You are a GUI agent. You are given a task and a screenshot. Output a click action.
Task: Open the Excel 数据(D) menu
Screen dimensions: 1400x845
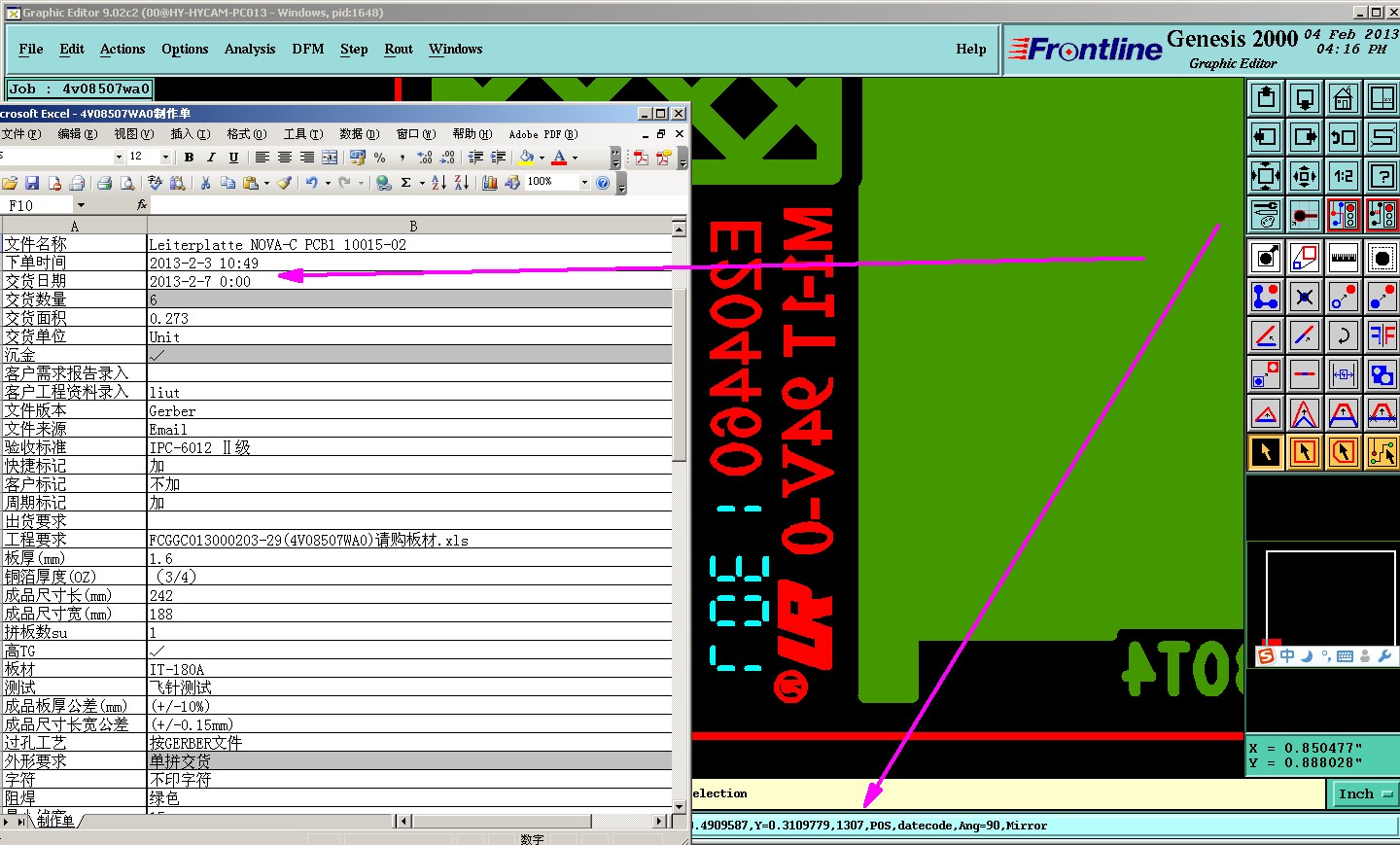tap(359, 134)
